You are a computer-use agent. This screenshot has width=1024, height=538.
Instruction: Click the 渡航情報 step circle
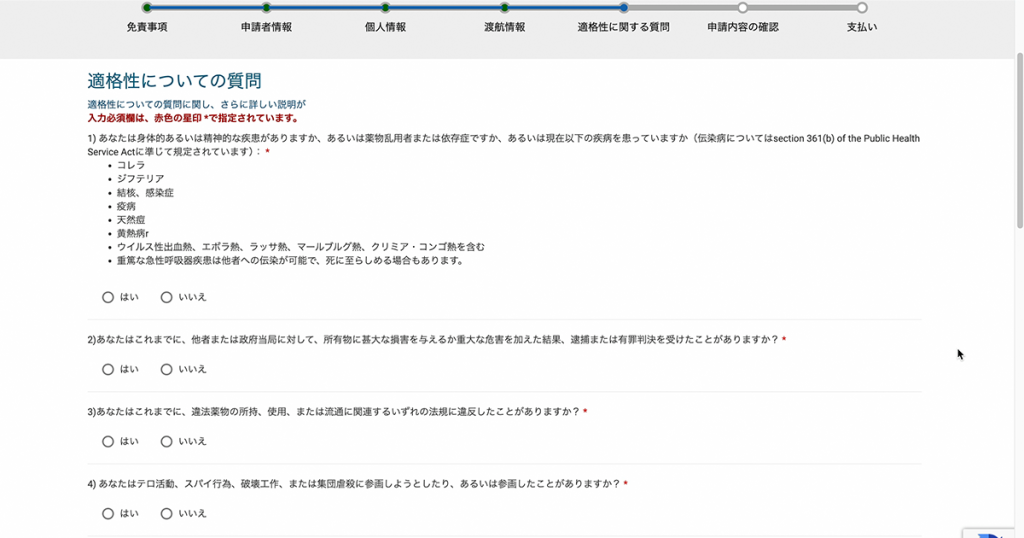pyautogui.click(x=504, y=8)
